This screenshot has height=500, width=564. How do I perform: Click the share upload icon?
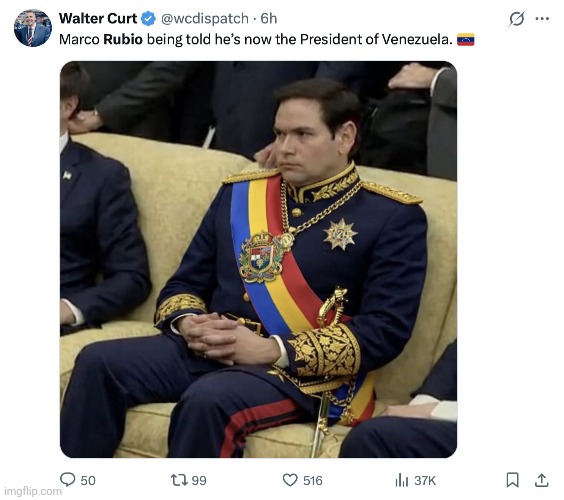[x=541, y=480]
